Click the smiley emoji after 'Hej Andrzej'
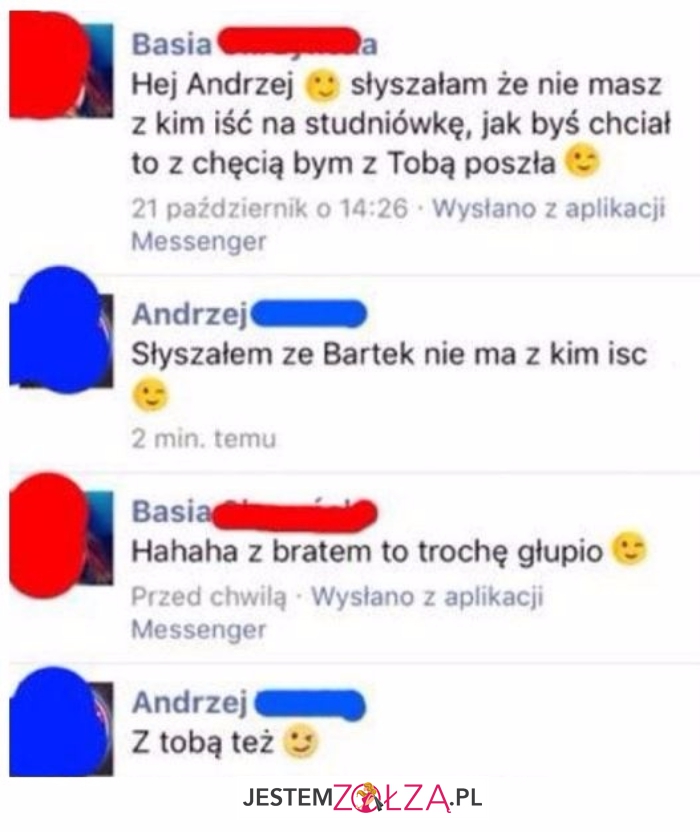 tap(321, 86)
